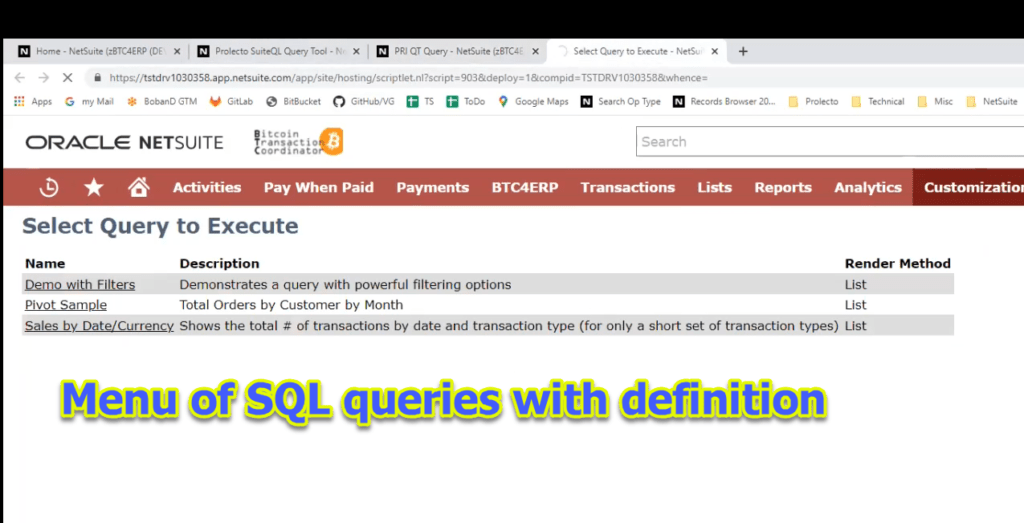Click the Oracle NetSuite logo

[x=125, y=142]
